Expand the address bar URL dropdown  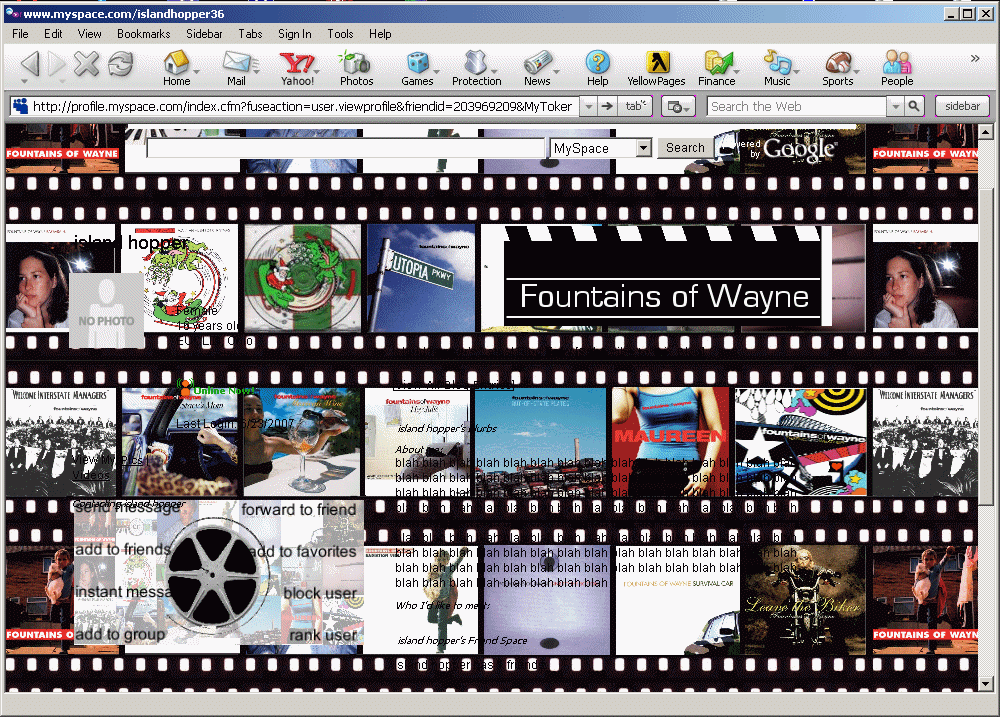pyautogui.click(x=589, y=107)
